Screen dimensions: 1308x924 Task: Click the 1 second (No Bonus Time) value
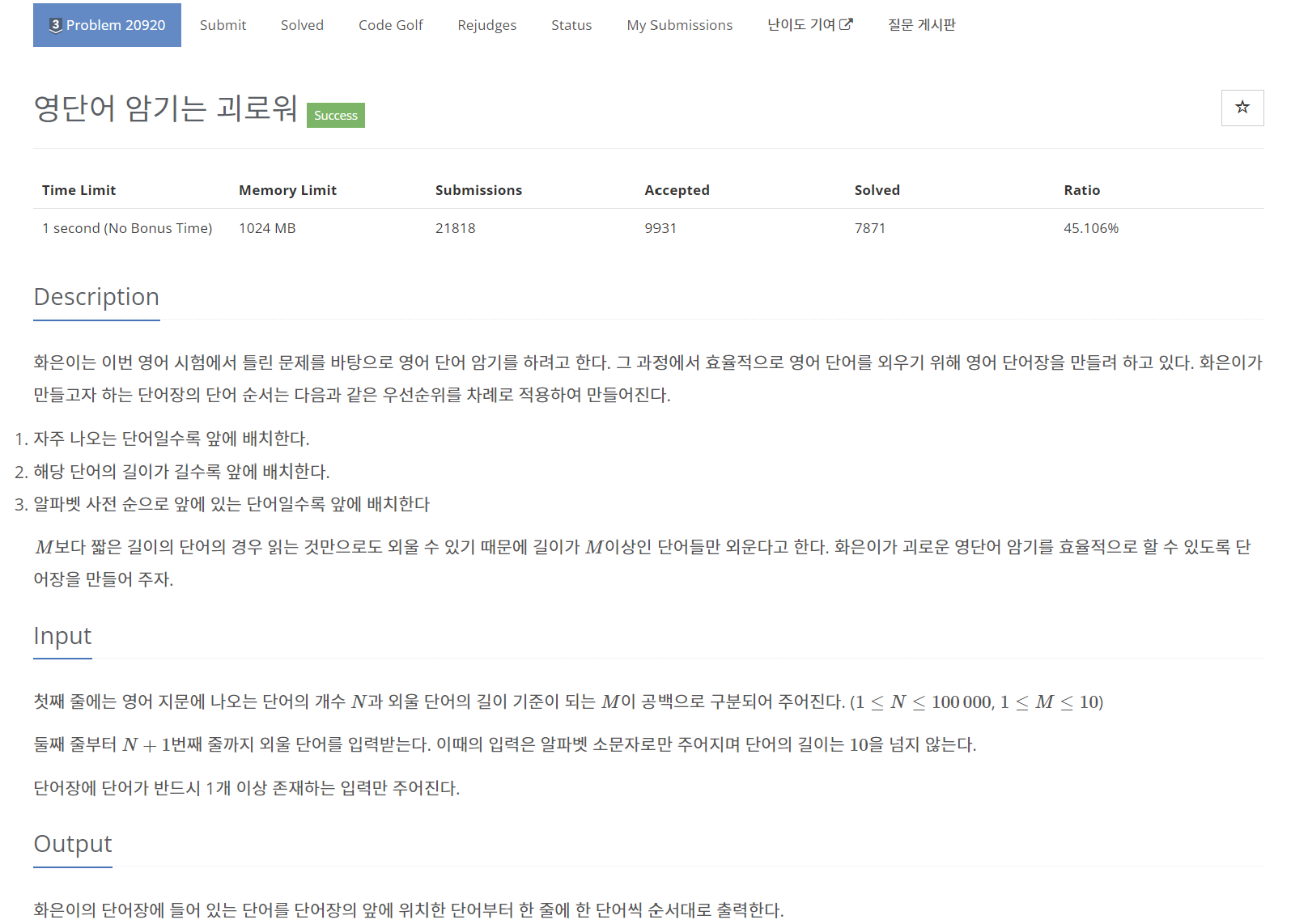tap(127, 228)
